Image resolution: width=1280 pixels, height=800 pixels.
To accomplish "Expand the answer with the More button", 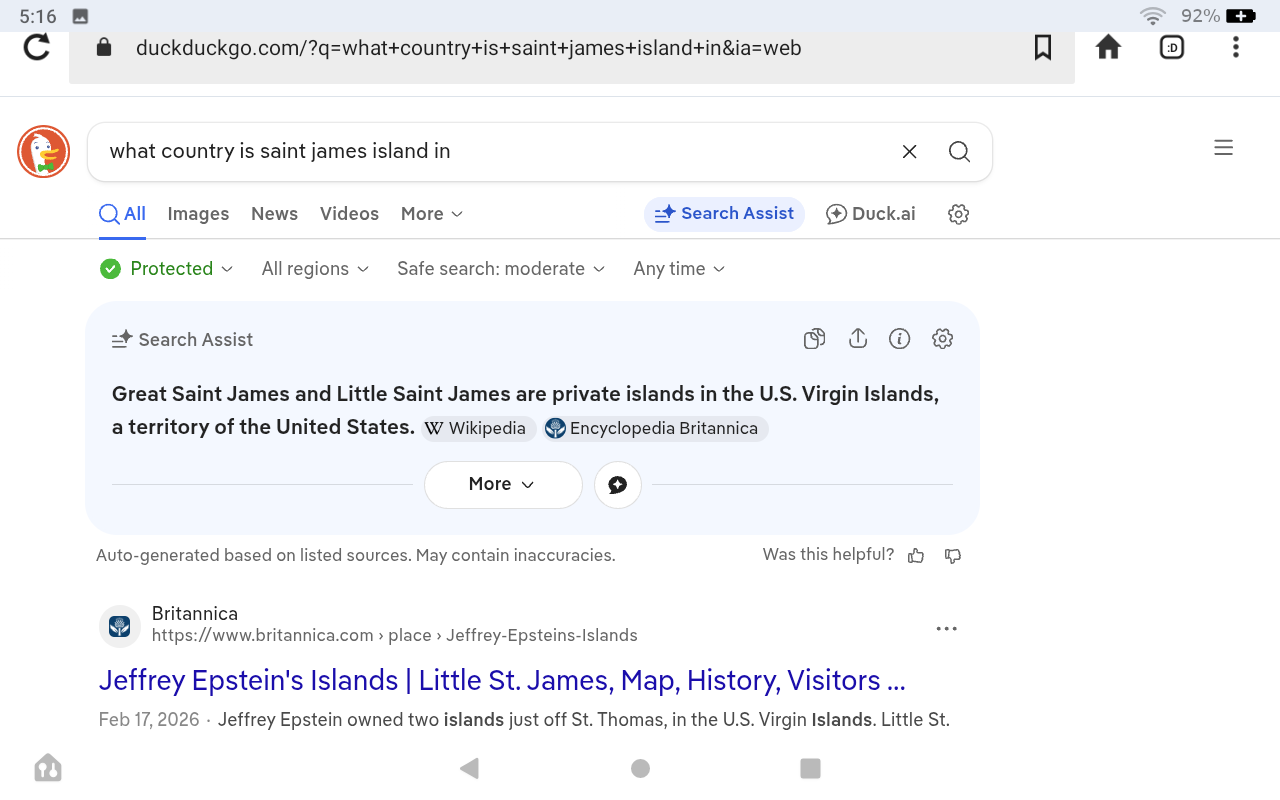I will [502, 484].
